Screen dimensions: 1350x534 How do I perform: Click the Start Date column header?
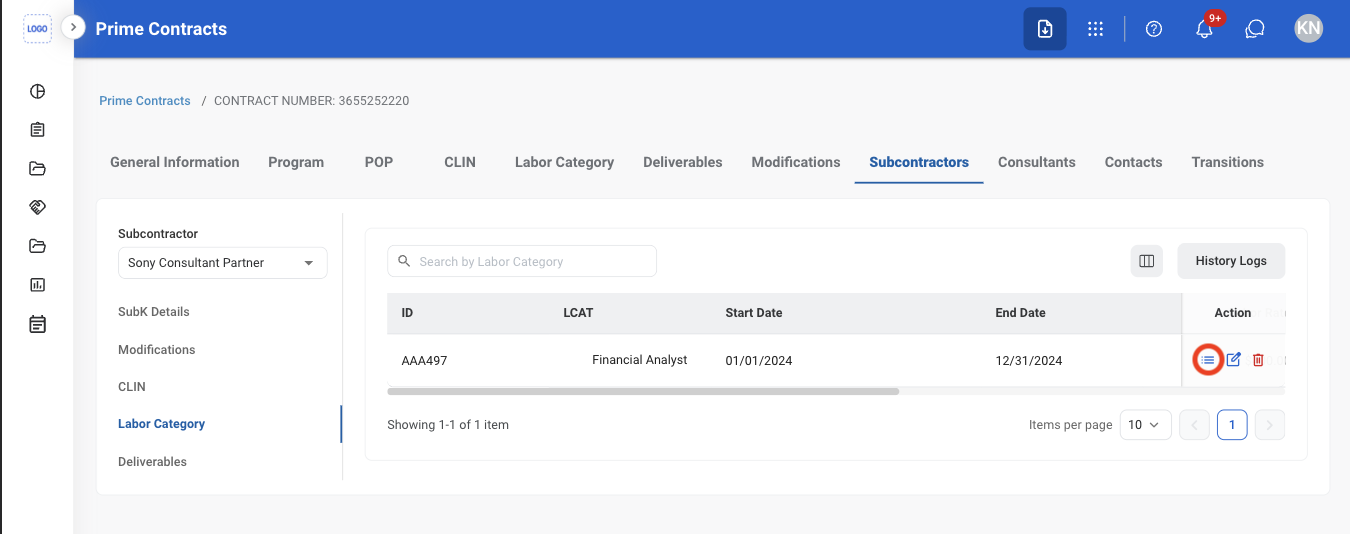coord(754,313)
